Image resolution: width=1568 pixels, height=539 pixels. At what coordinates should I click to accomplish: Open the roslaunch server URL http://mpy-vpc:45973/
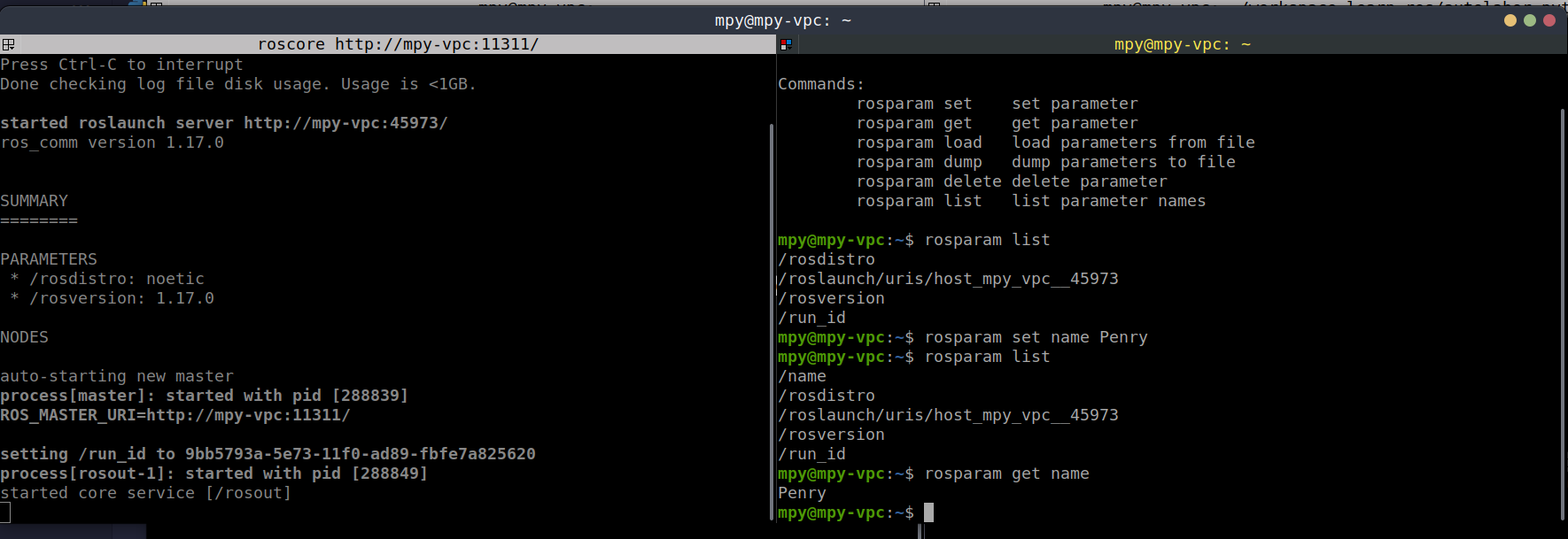point(345,123)
